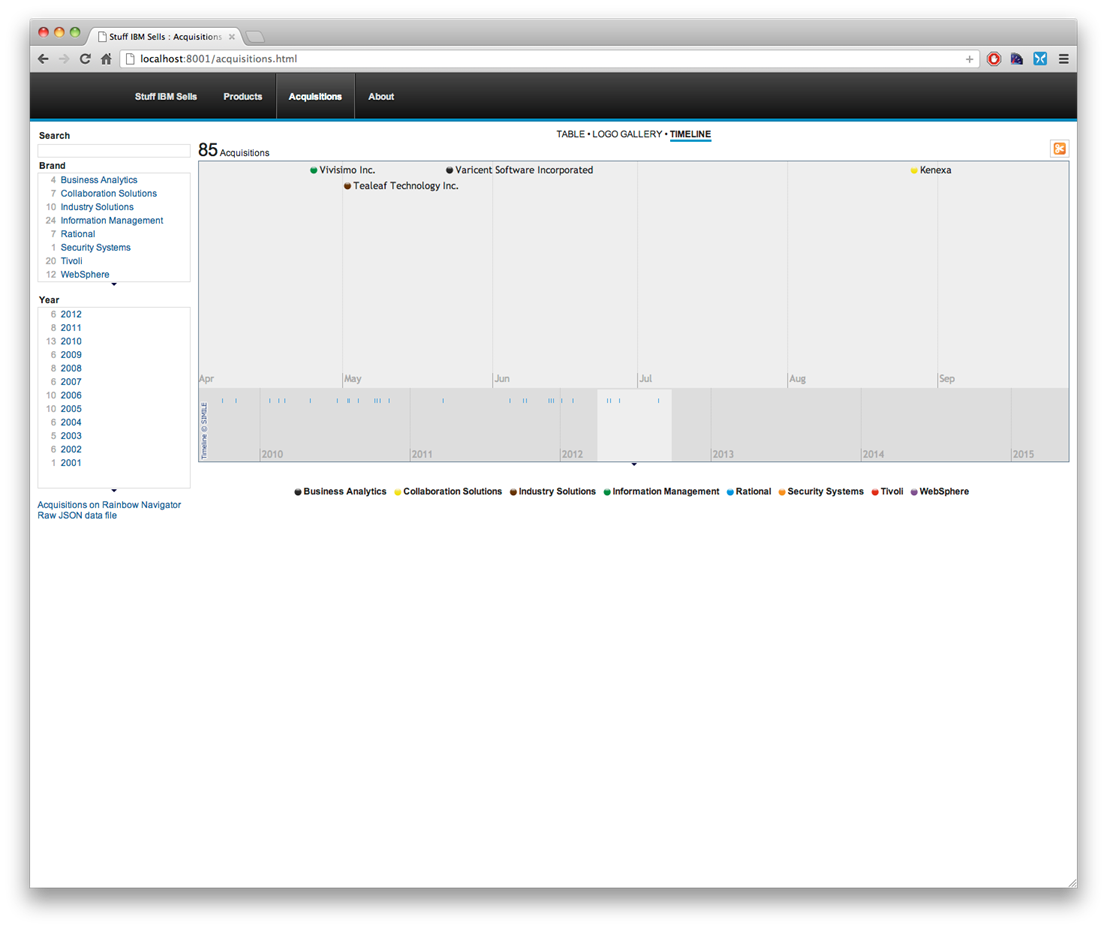
Task: Filter acquisitions by year 2001
Action: [71, 463]
